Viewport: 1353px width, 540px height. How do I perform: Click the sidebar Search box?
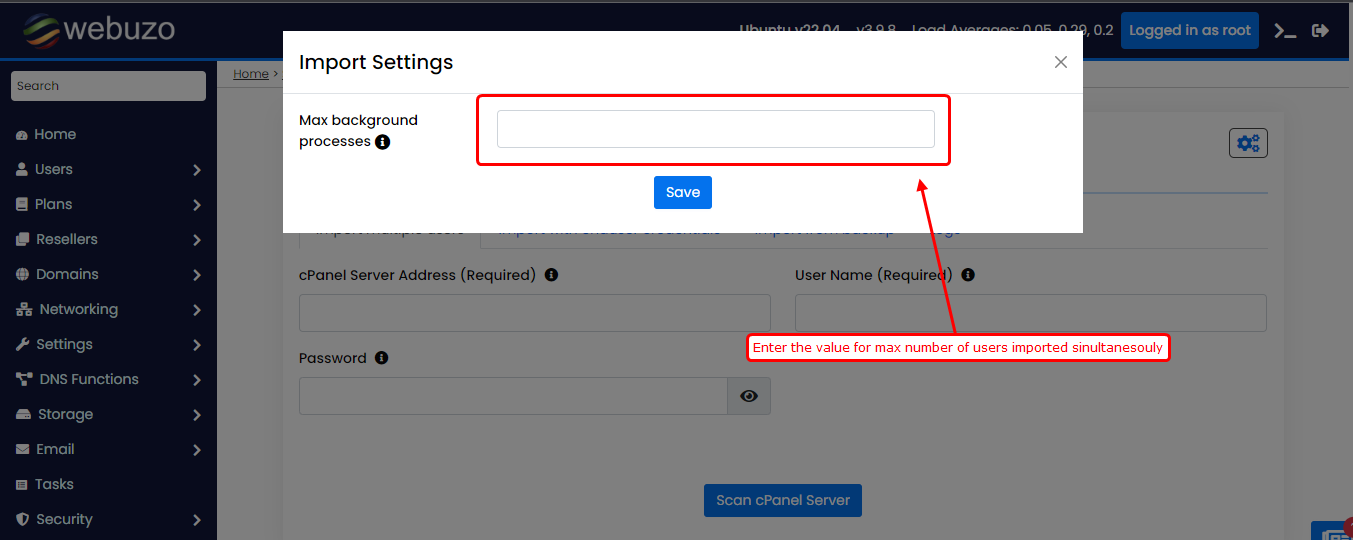click(108, 86)
